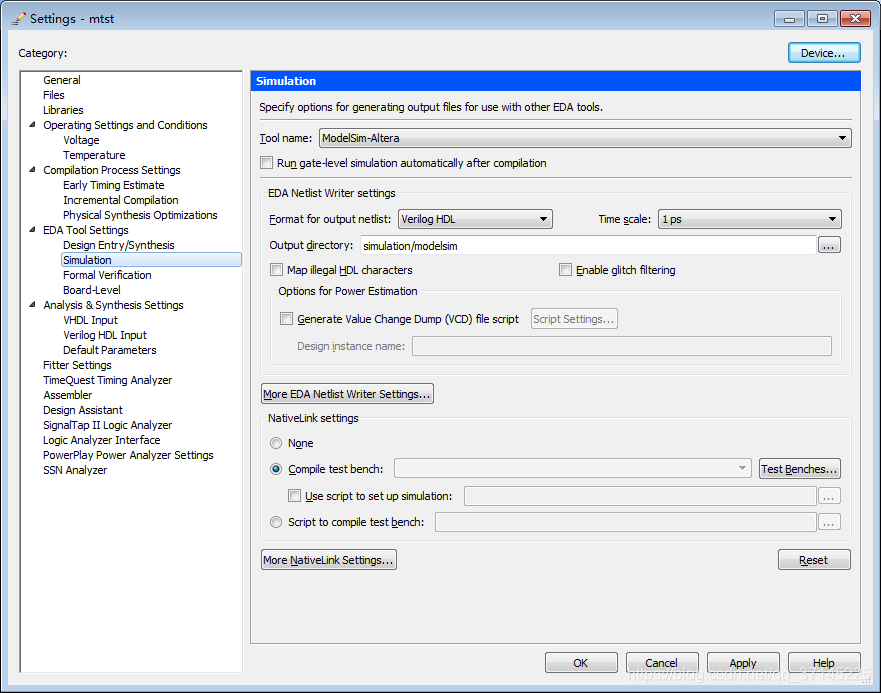Screen dimensions: 881x693
Task: Open Design Entry/Synthesis page
Action: click(119, 245)
